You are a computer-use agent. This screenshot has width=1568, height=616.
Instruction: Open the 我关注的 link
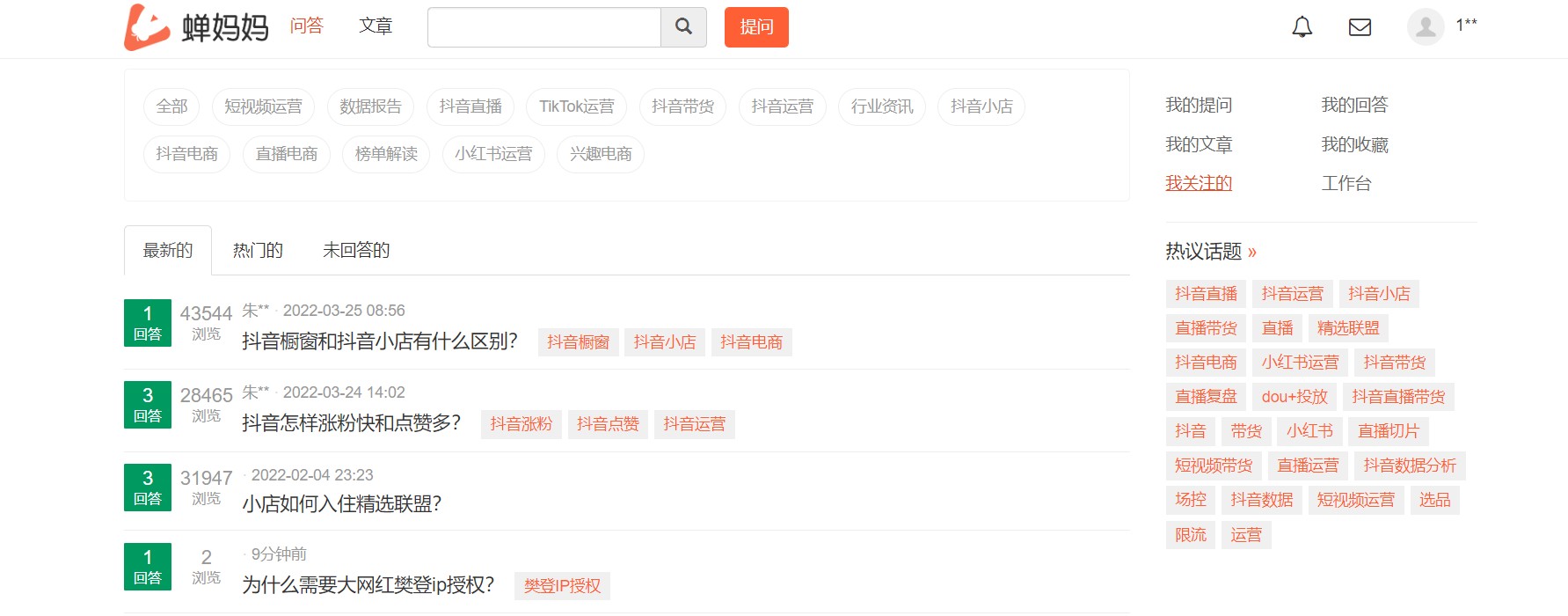click(1199, 183)
